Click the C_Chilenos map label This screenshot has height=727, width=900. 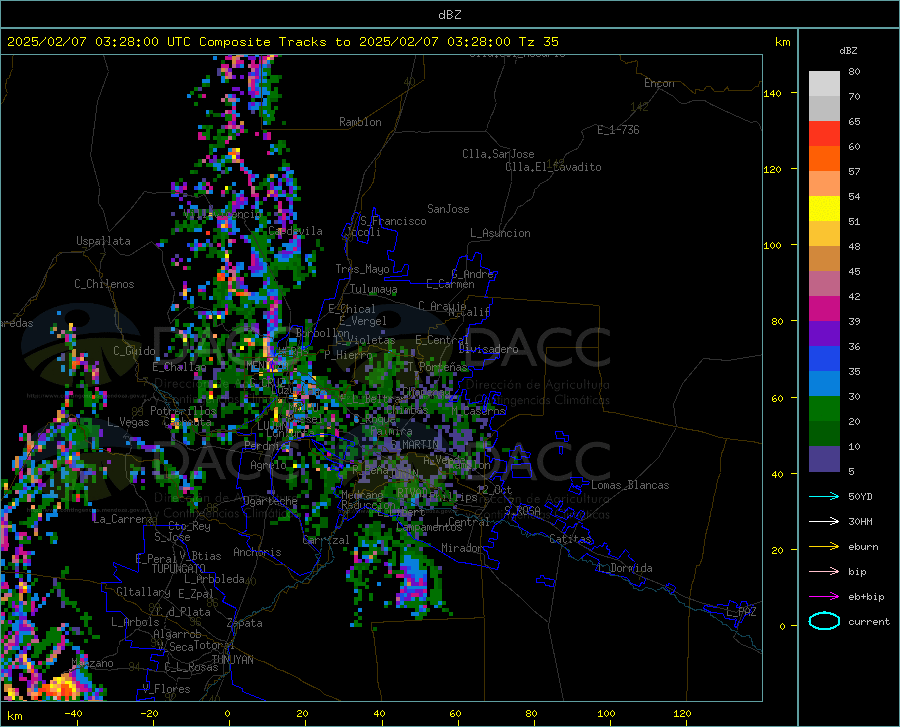click(104, 284)
